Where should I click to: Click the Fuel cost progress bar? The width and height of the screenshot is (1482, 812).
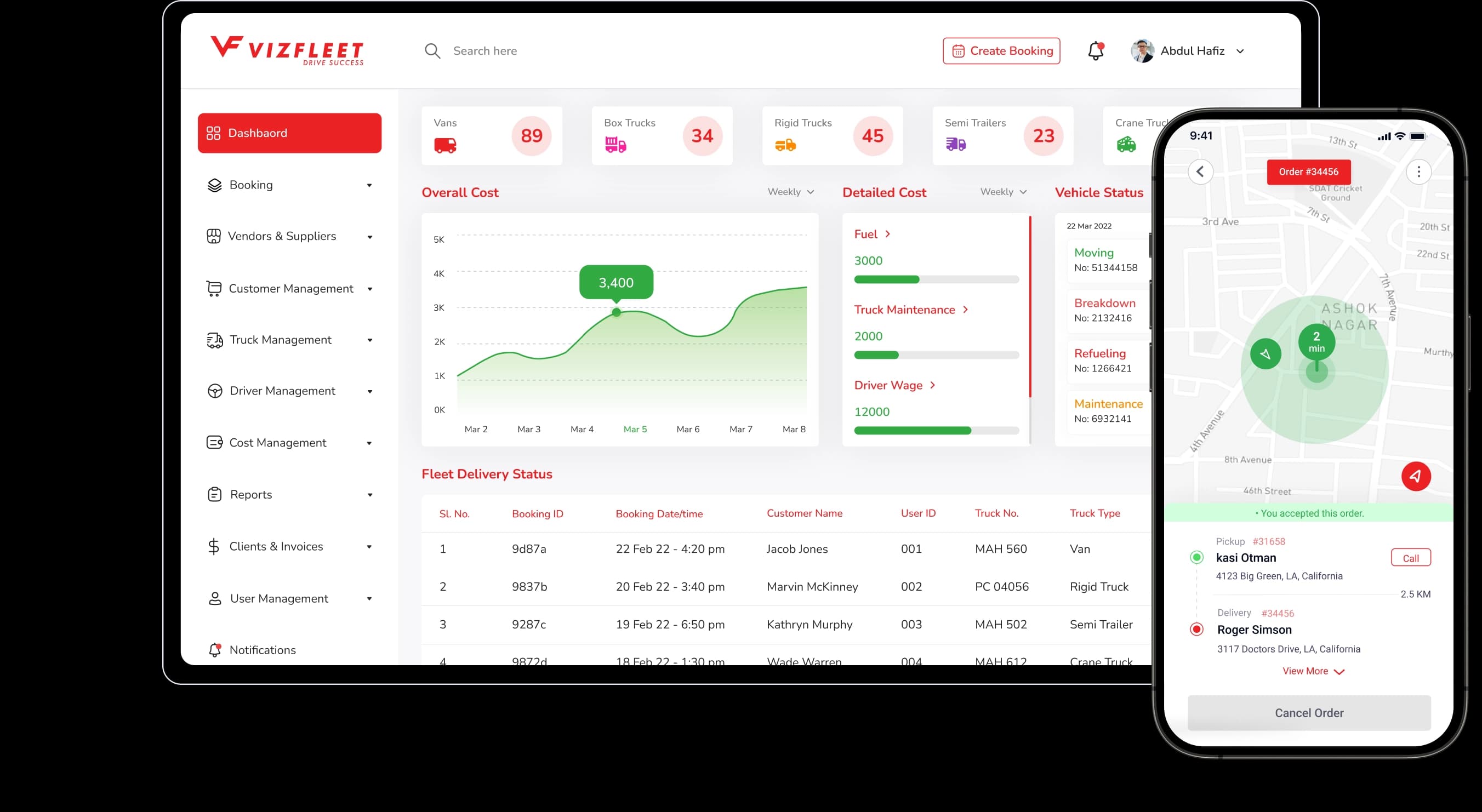click(x=936, y=279)
